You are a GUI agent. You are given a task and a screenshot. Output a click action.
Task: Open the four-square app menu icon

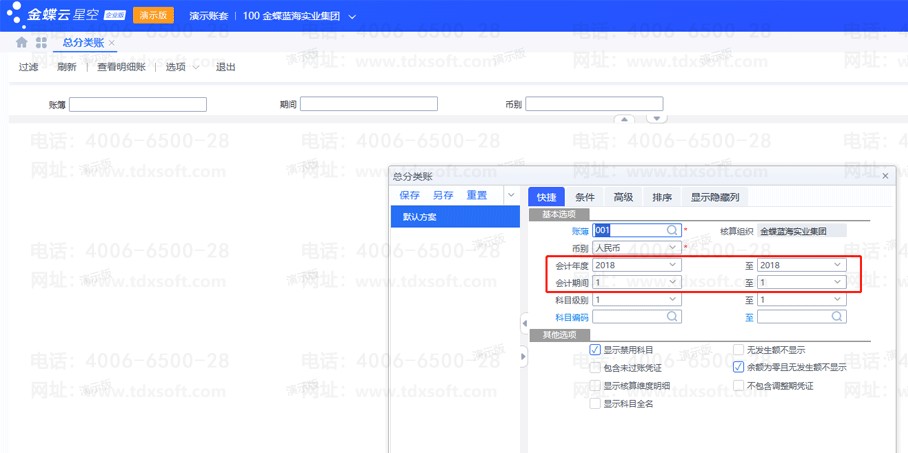[41, 43]
